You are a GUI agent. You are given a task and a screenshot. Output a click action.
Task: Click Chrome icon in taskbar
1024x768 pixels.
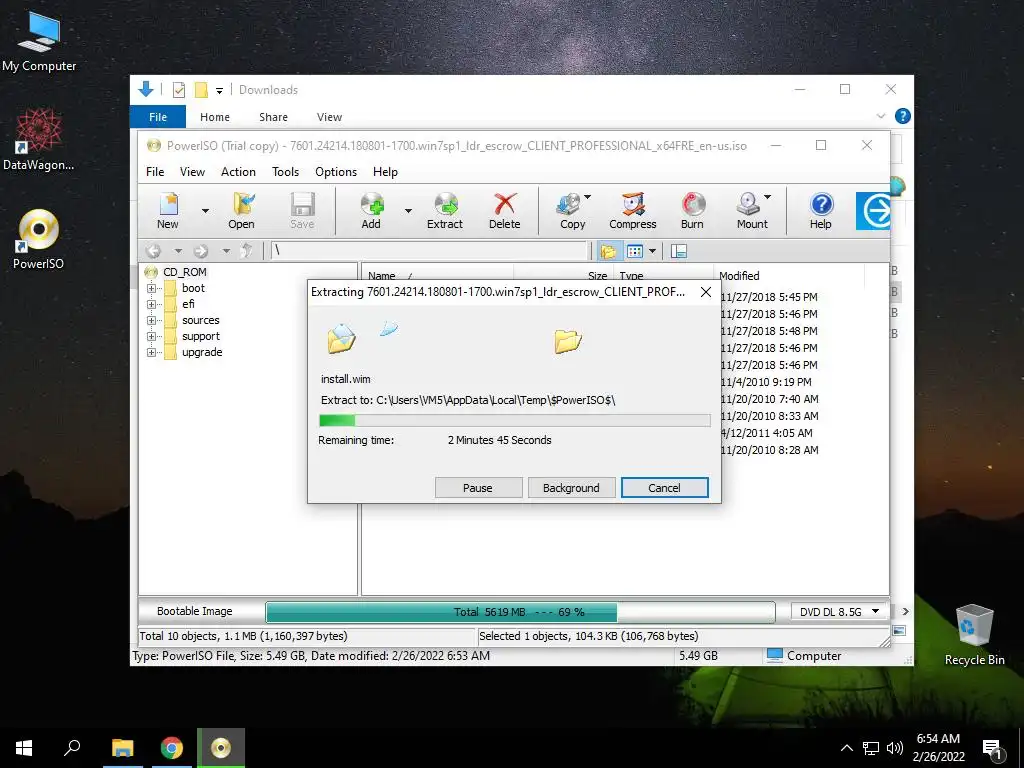pos(172,748)
